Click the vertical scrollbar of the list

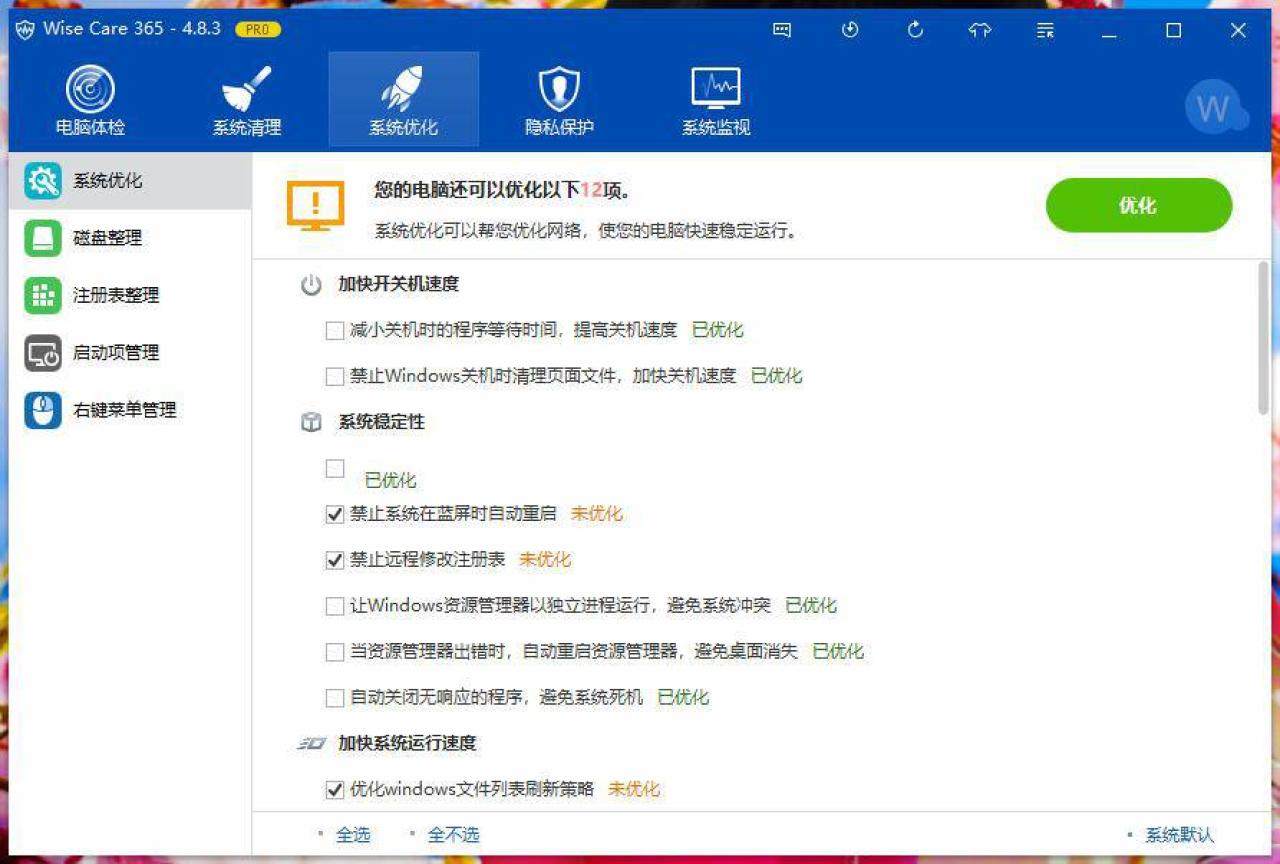[x=1263, y=340]
